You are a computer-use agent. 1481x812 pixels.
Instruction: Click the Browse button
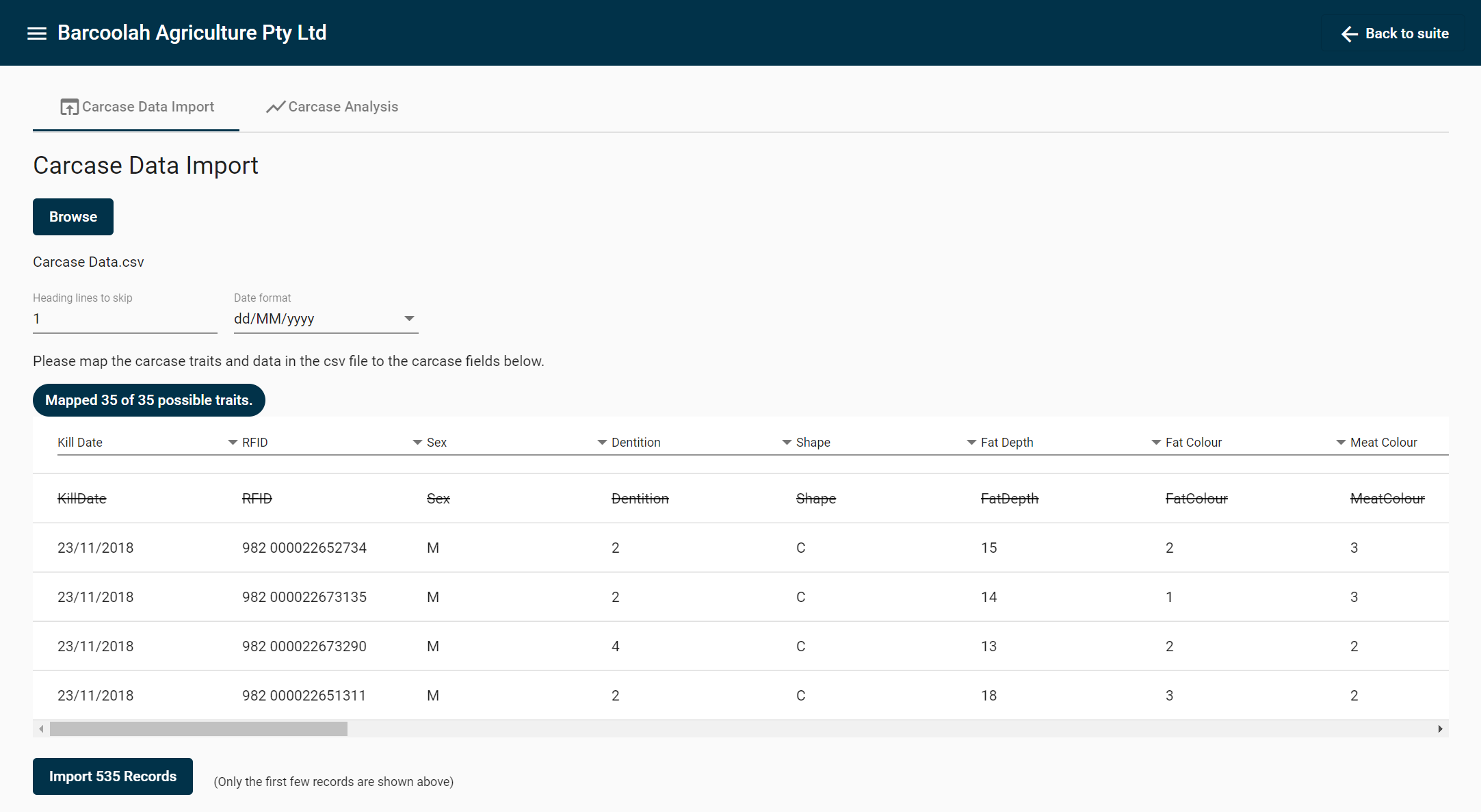[73, 217]
